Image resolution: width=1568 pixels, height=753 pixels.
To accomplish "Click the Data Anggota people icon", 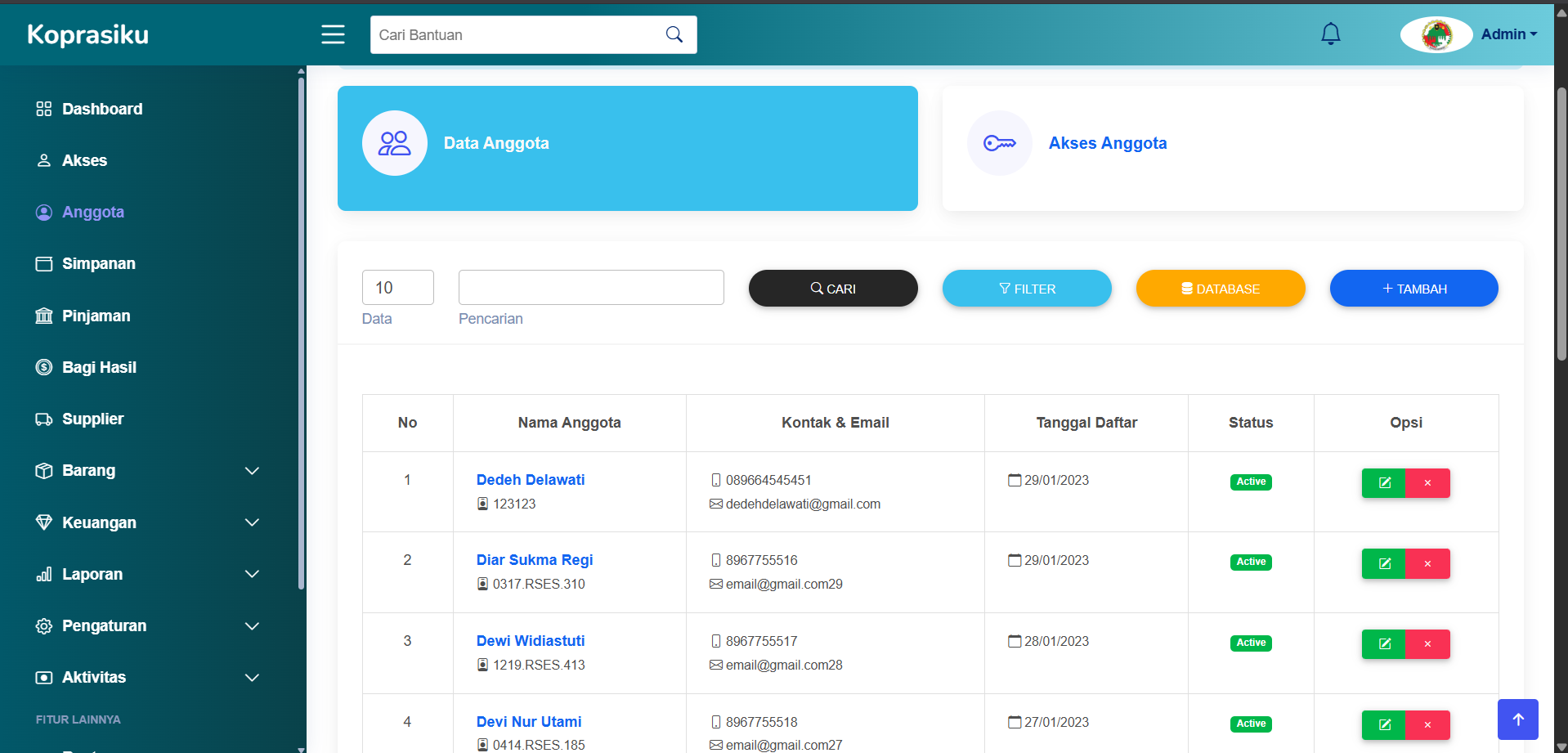I will (394, 143).
